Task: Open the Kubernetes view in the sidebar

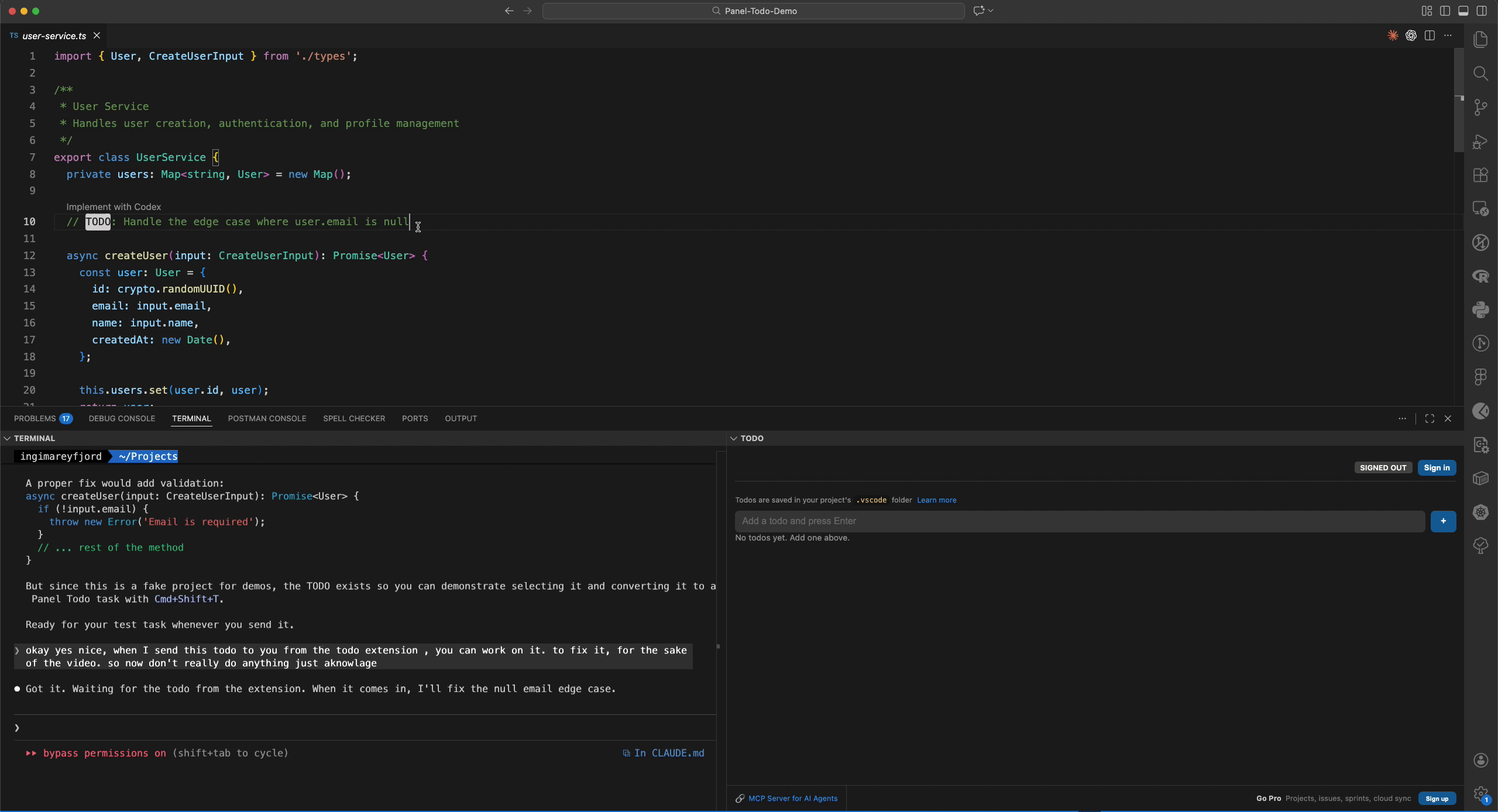Action: tap(1481, 512)
